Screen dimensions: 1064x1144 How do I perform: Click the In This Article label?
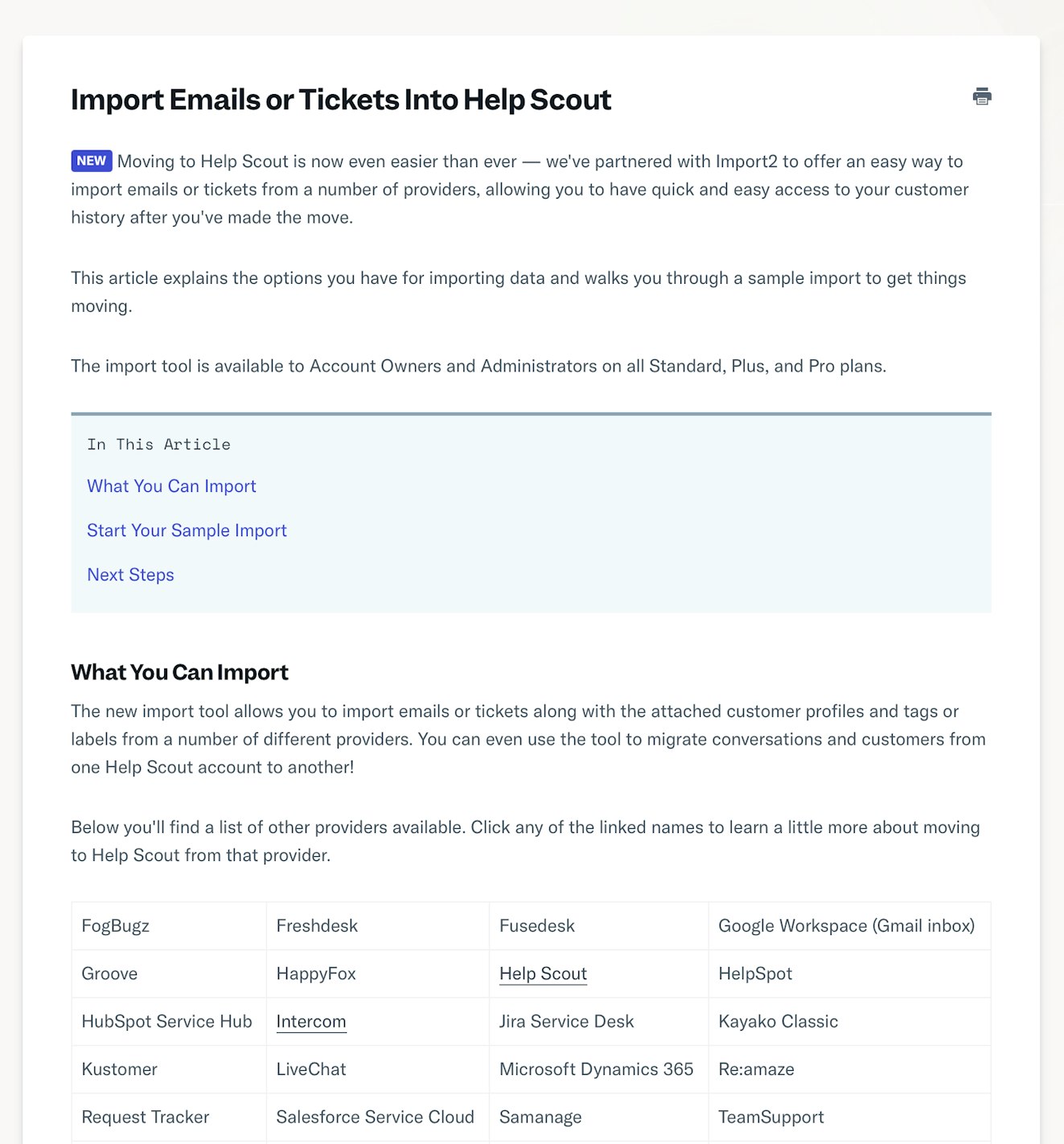click(158, 445)
